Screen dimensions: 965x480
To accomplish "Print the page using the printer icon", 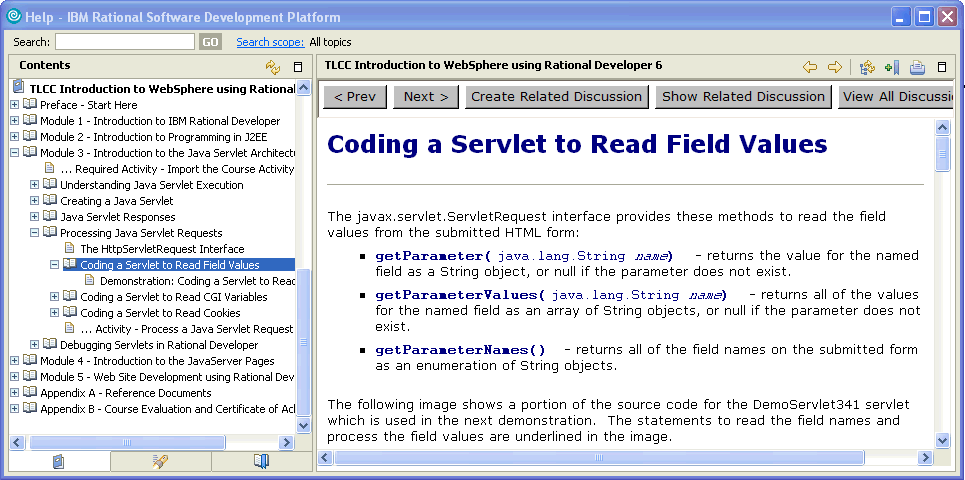I will point(918,67).
